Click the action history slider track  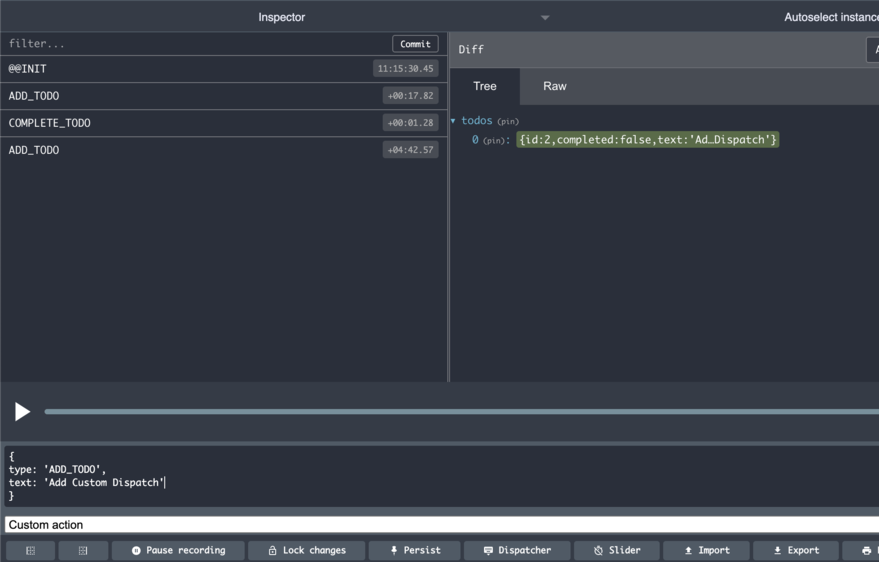(461, 412)
